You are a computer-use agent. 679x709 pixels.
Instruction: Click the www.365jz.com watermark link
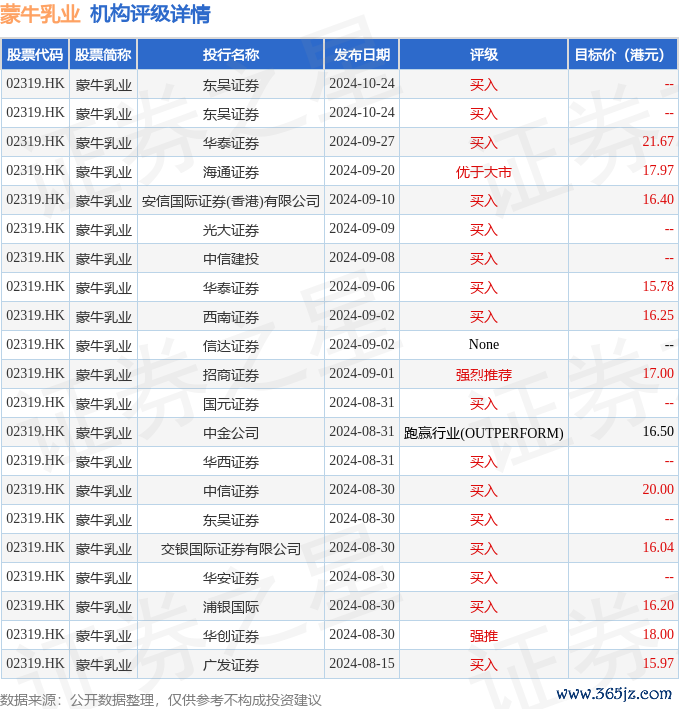pyautogui.click(x=614, y=694)
